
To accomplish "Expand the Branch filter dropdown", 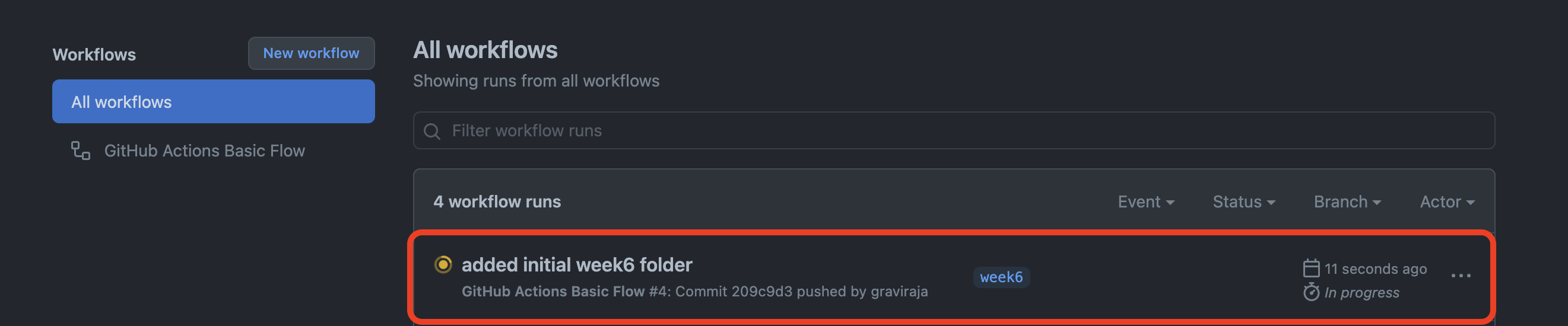I will pyautogui.click(x=1347, y=202).
